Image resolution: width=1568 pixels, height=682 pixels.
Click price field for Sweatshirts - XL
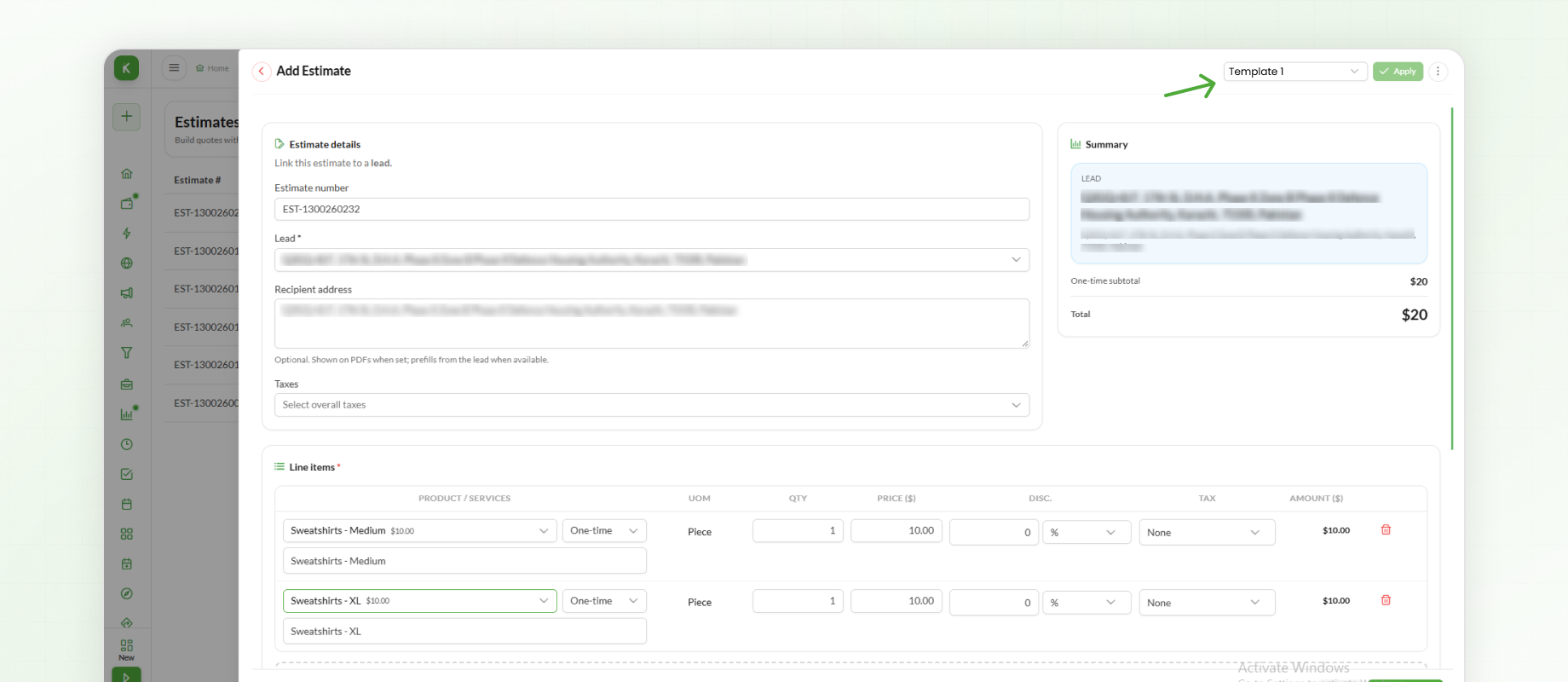[896, 601]
